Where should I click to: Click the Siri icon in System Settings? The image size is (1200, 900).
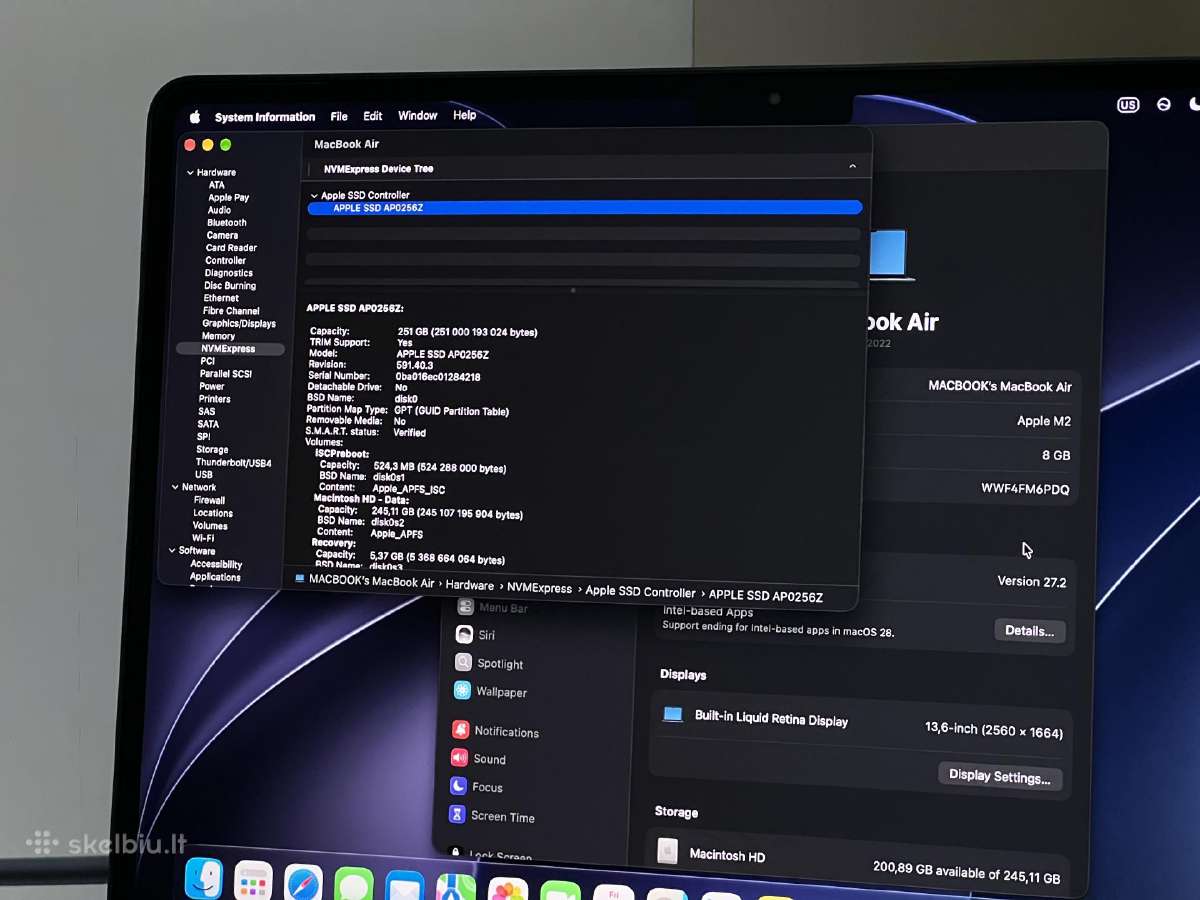tap(463, 634)
